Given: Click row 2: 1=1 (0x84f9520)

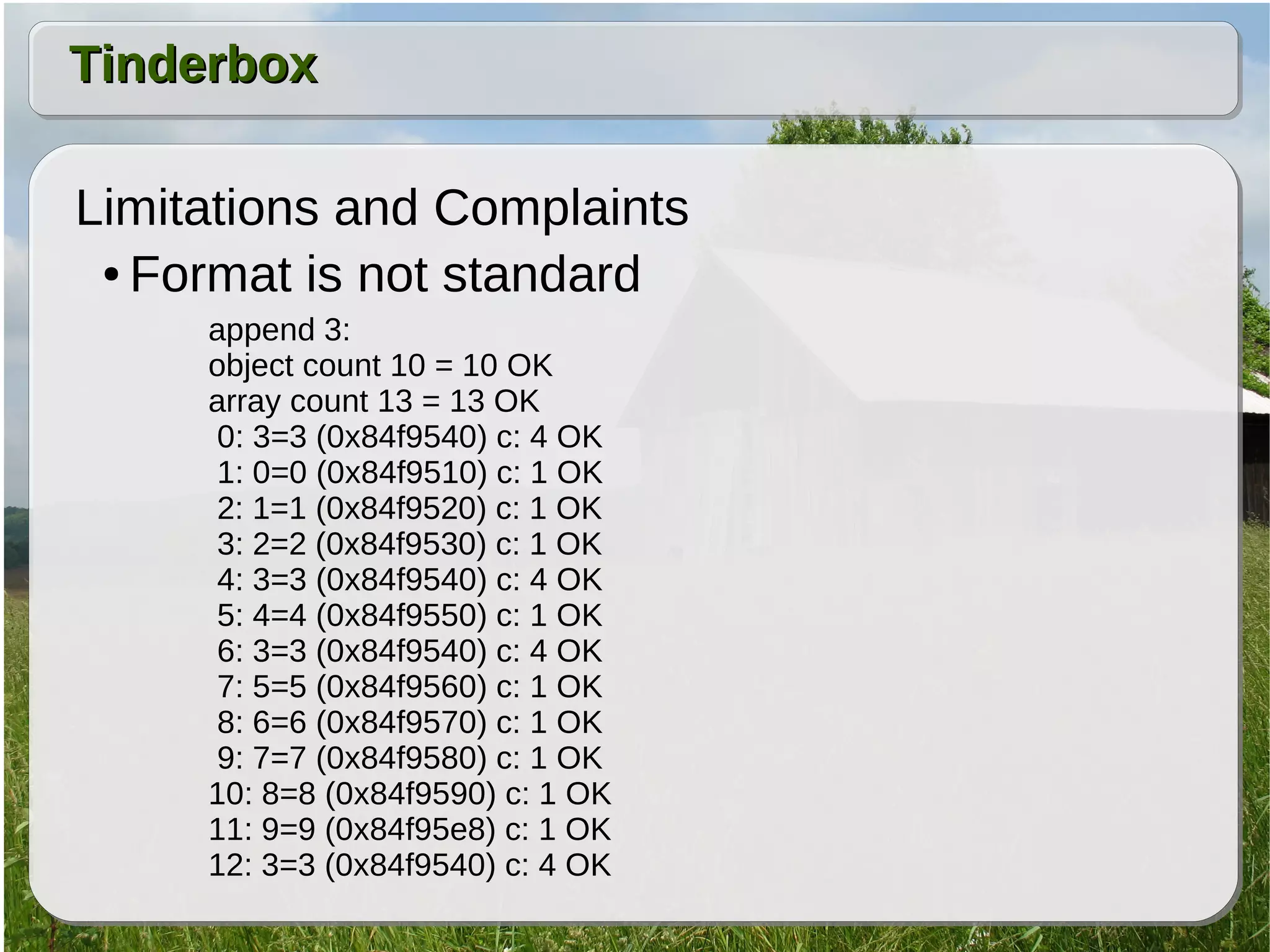Looking at the screenshot, I should [409, 508].
